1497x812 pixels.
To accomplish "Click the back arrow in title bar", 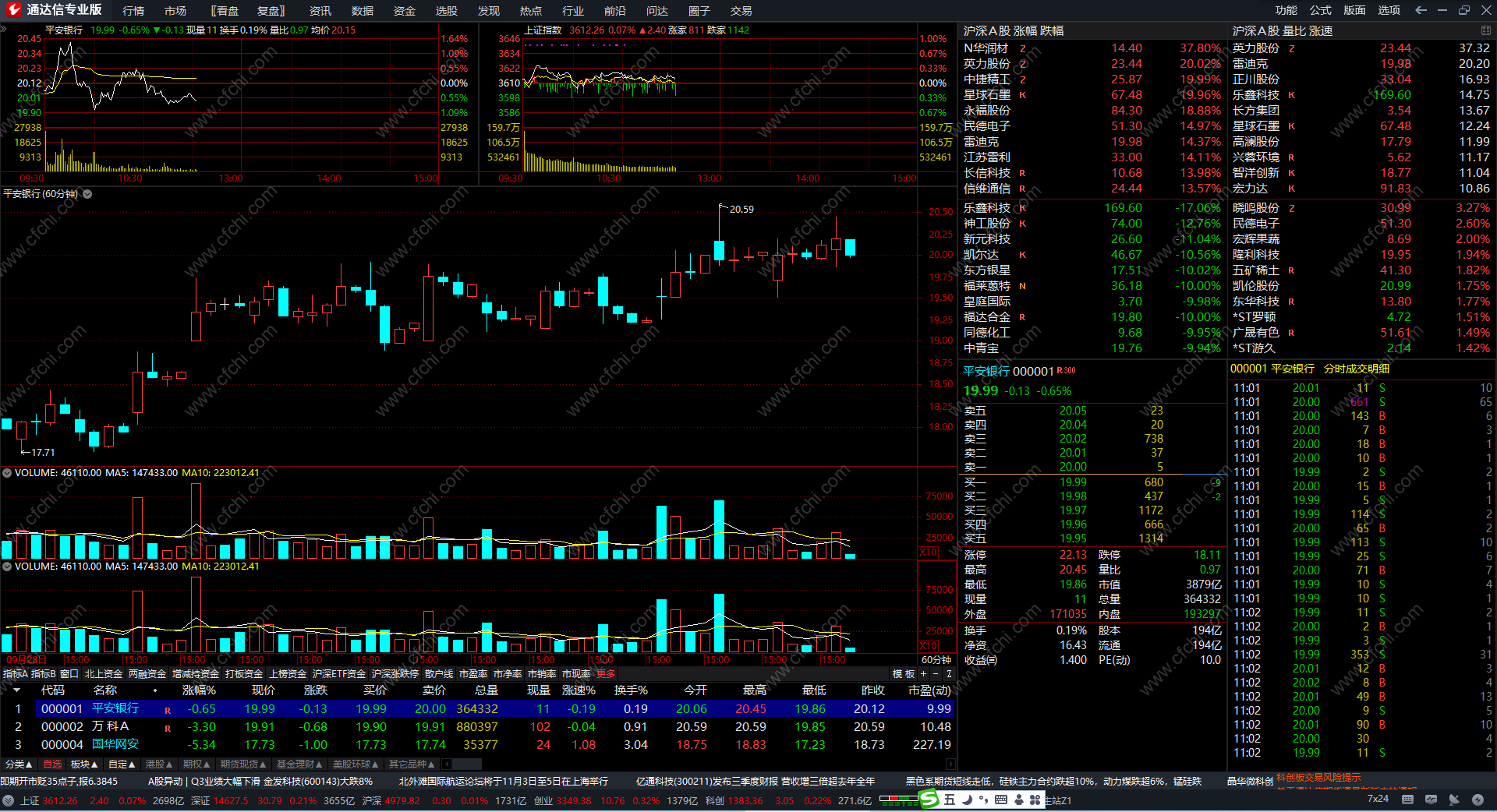I will click(x=1421, y=10).
